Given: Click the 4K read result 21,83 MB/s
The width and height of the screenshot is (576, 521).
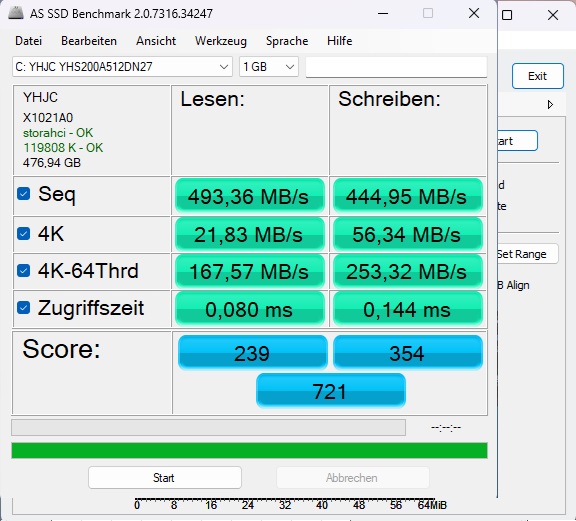Looking at the screenshot, I should click(250, 234).
